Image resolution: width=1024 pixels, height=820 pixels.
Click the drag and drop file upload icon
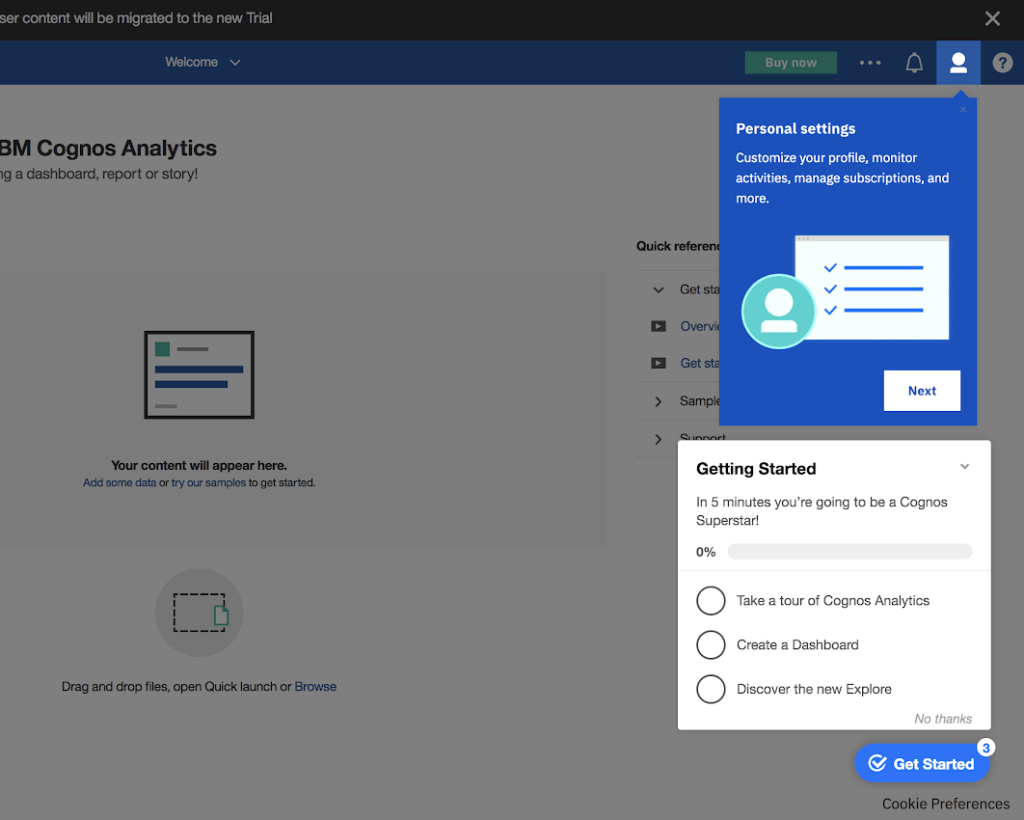point(199,613)
